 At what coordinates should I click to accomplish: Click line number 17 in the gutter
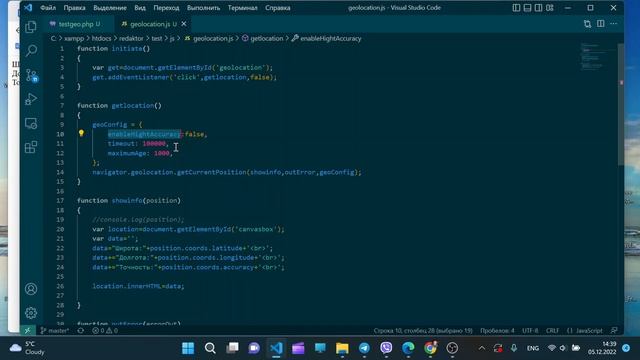tap(60, 200)
